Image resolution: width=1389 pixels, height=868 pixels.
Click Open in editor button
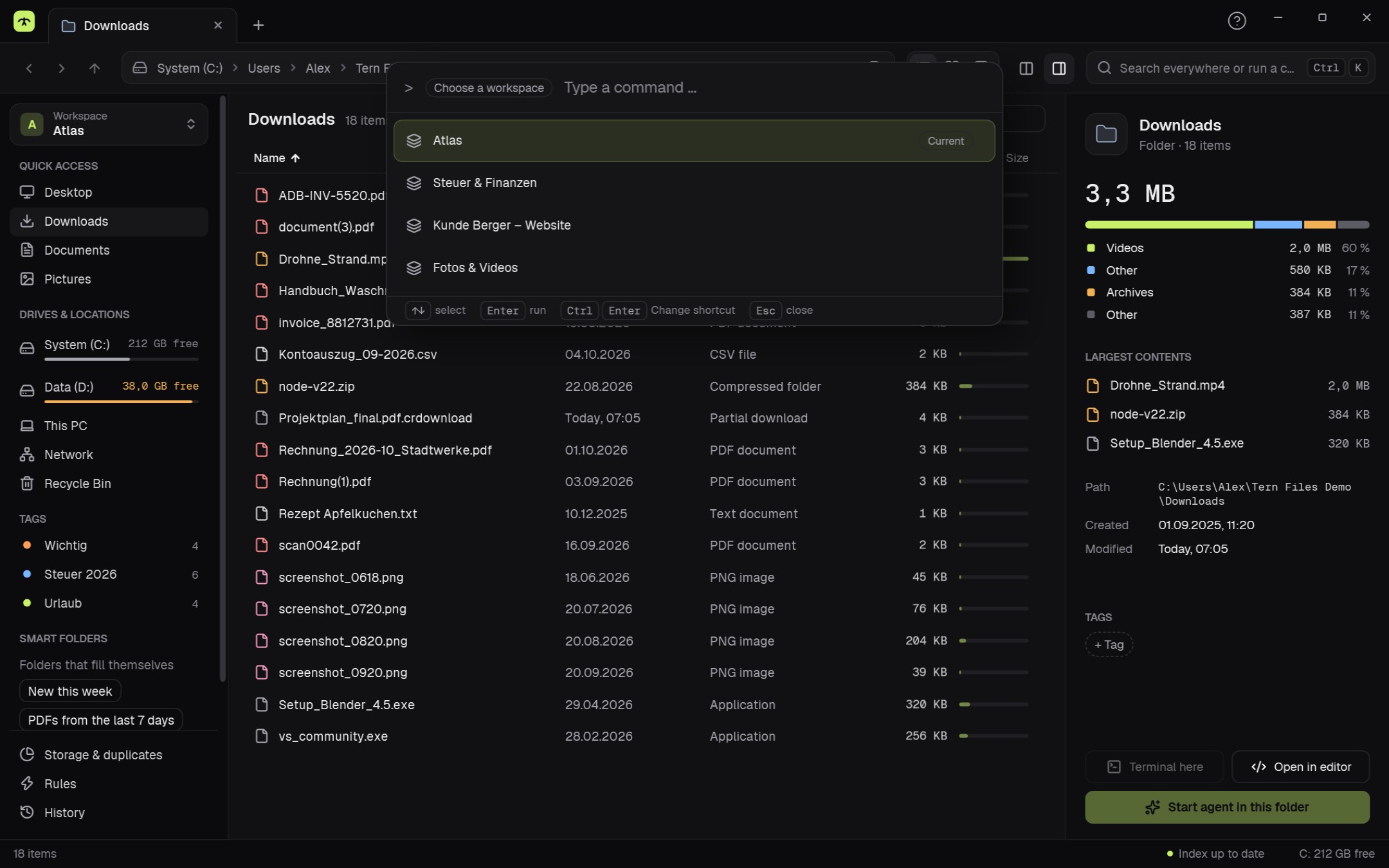1300,767
